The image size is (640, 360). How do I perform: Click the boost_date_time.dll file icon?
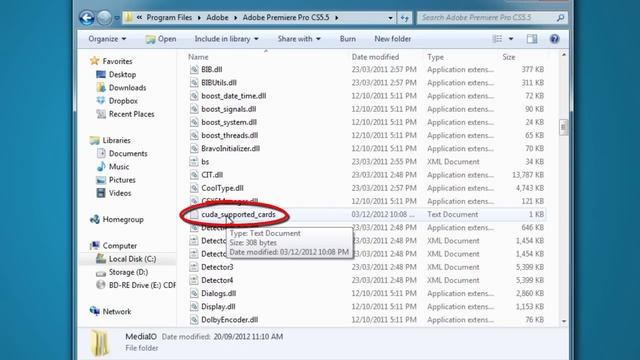[194, 96]
